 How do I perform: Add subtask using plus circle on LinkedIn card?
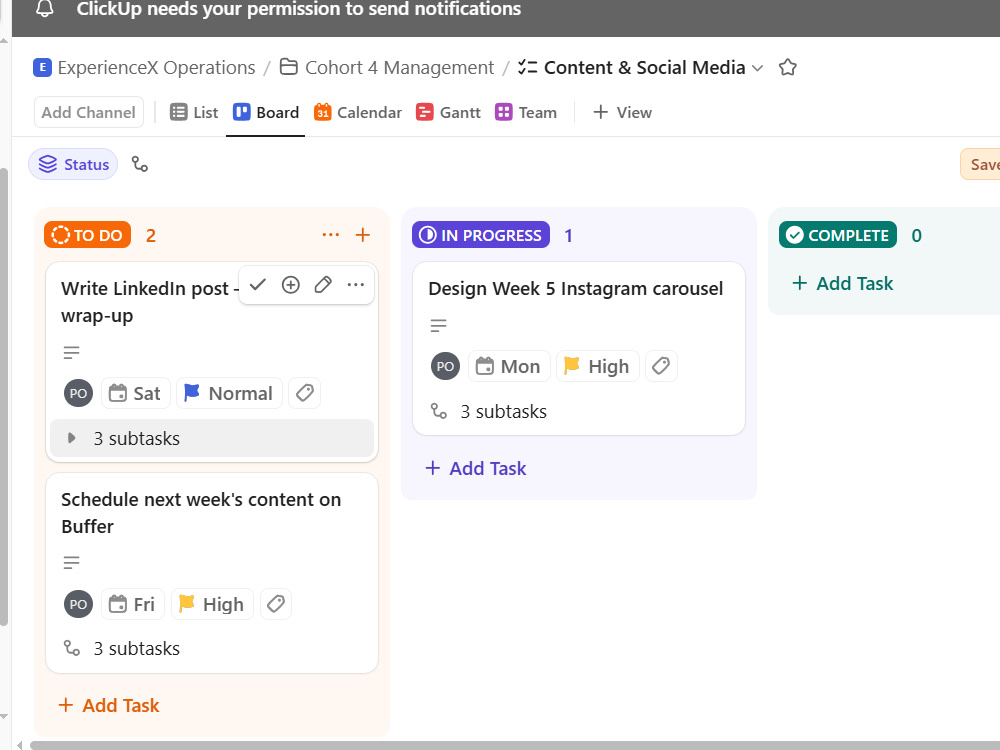pos(291,284)
